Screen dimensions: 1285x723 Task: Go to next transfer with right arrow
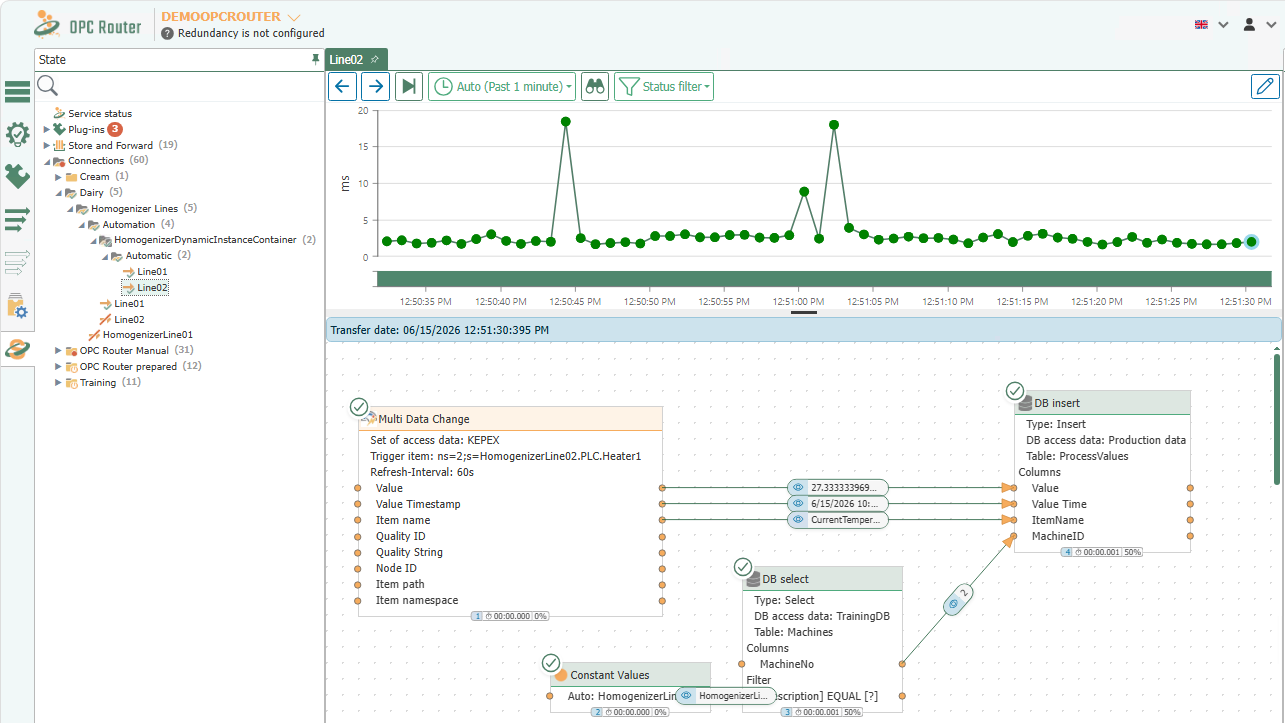point(375,87)
